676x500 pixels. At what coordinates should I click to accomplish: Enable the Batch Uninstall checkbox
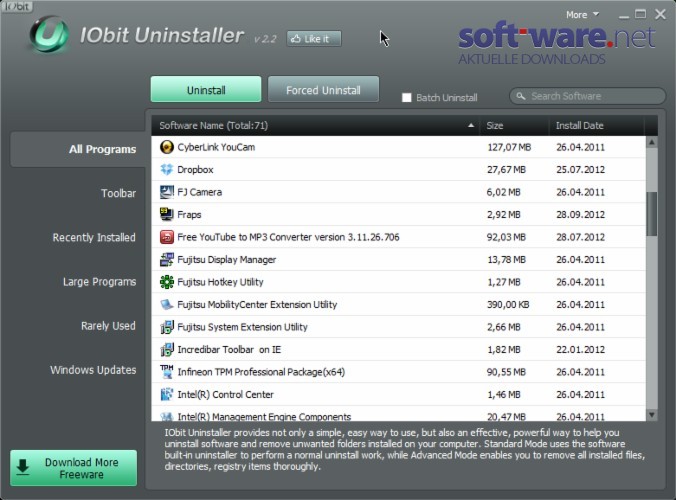pos(406,97)
